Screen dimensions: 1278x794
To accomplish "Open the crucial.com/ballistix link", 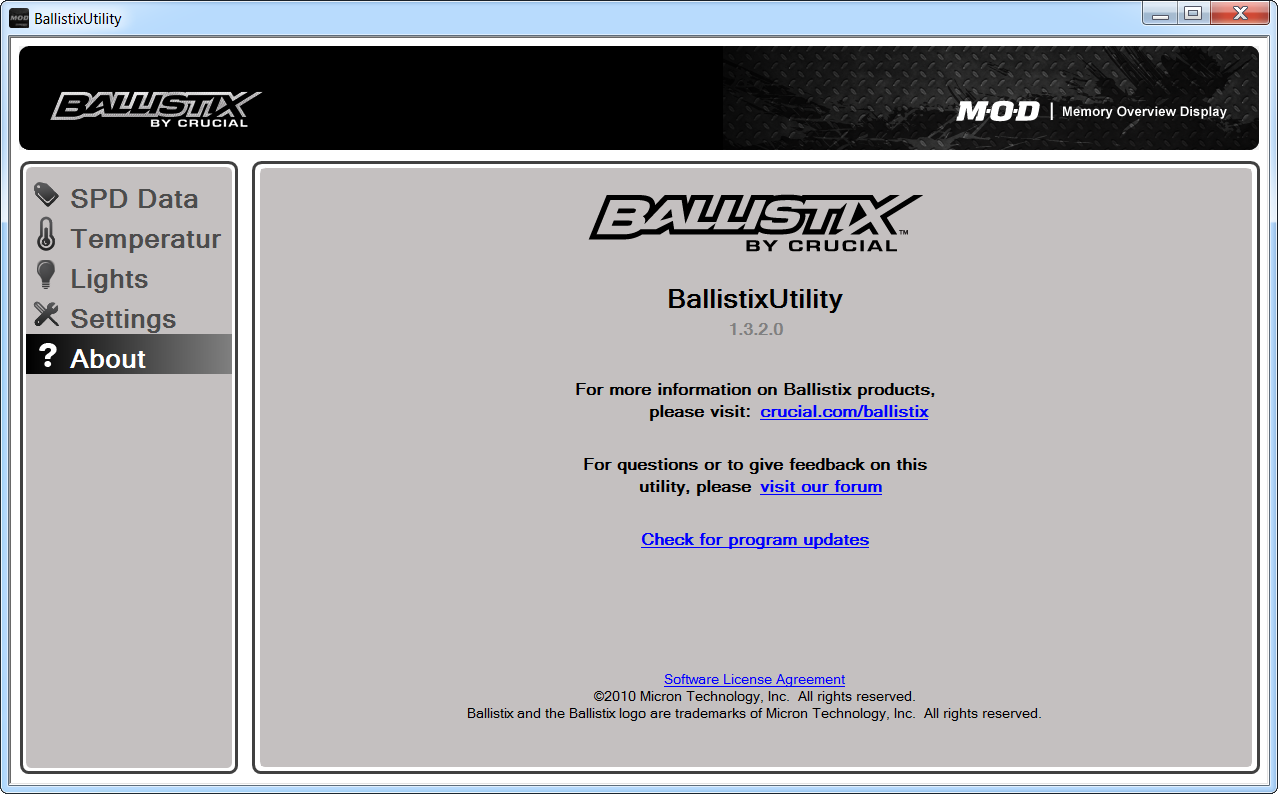I will tap(844, 412).
